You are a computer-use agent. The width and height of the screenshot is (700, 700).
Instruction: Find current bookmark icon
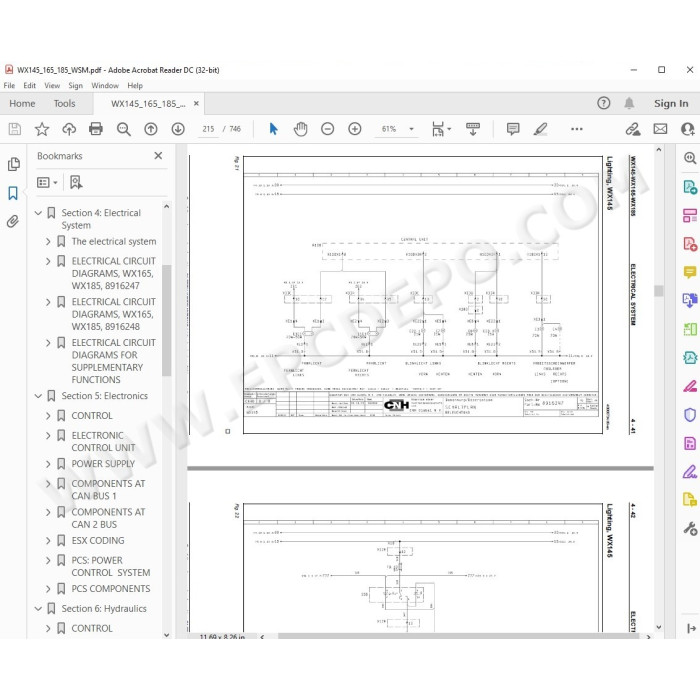tap(76, 182)
